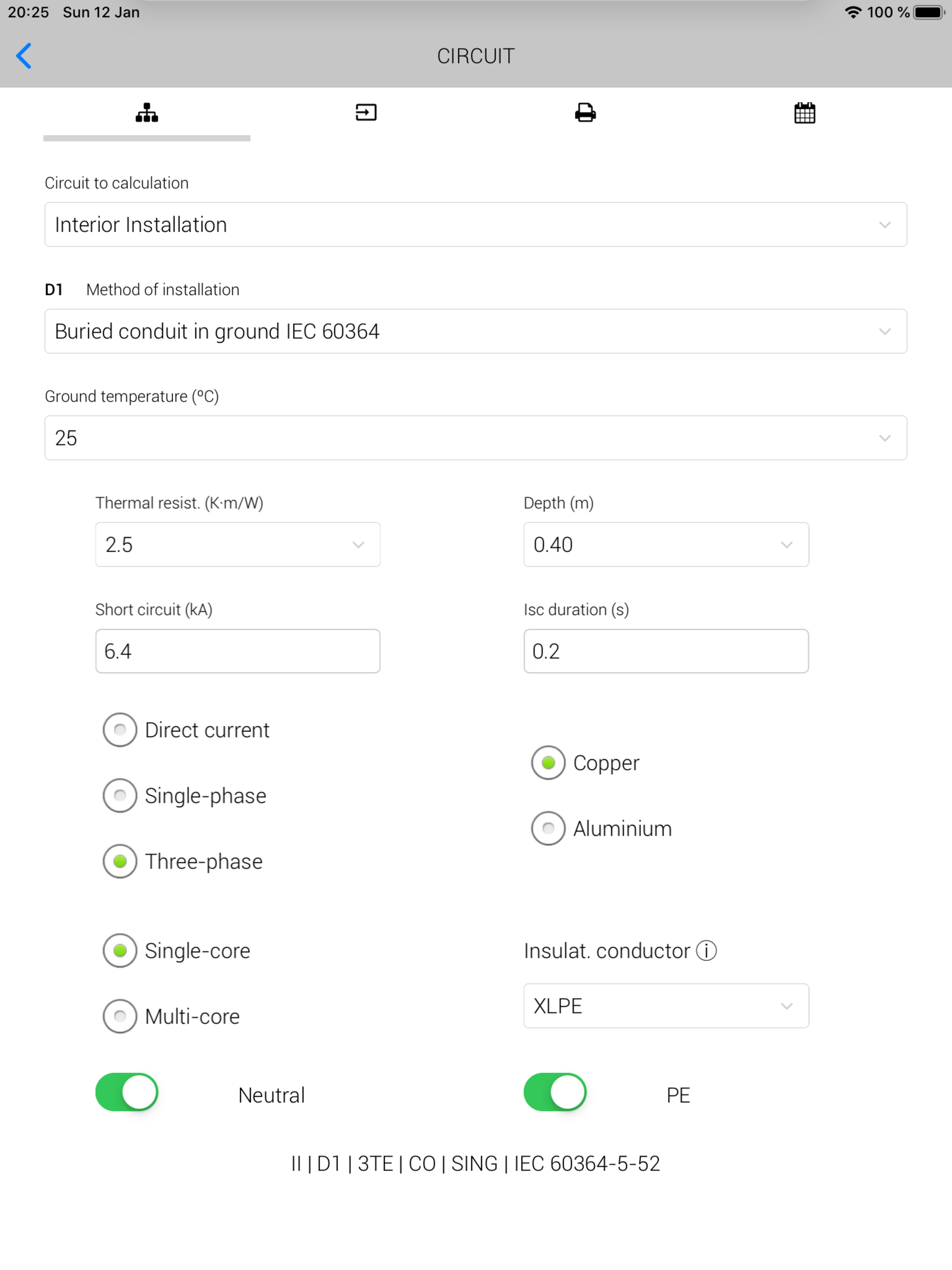Image resolution: width=952 pixels, height=1270 pixels.
Task: Open Circuit to calculation dropdown
Action: (476, 225)
